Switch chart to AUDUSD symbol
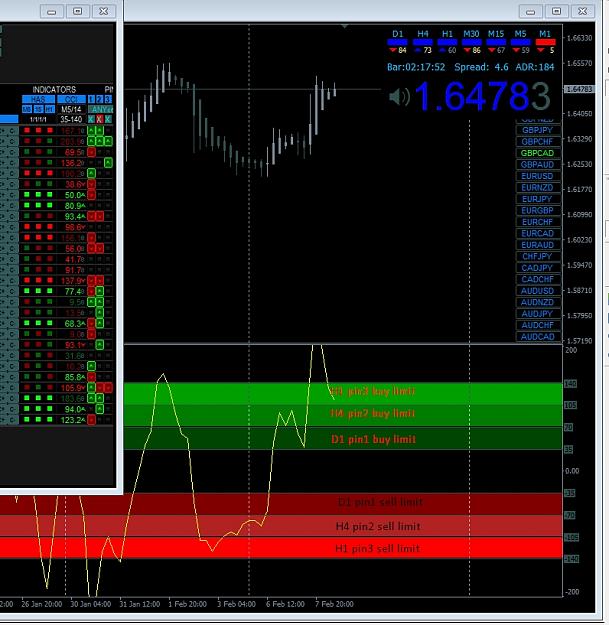The height and width of the screenshot is (625, 609). coord(537,291)
